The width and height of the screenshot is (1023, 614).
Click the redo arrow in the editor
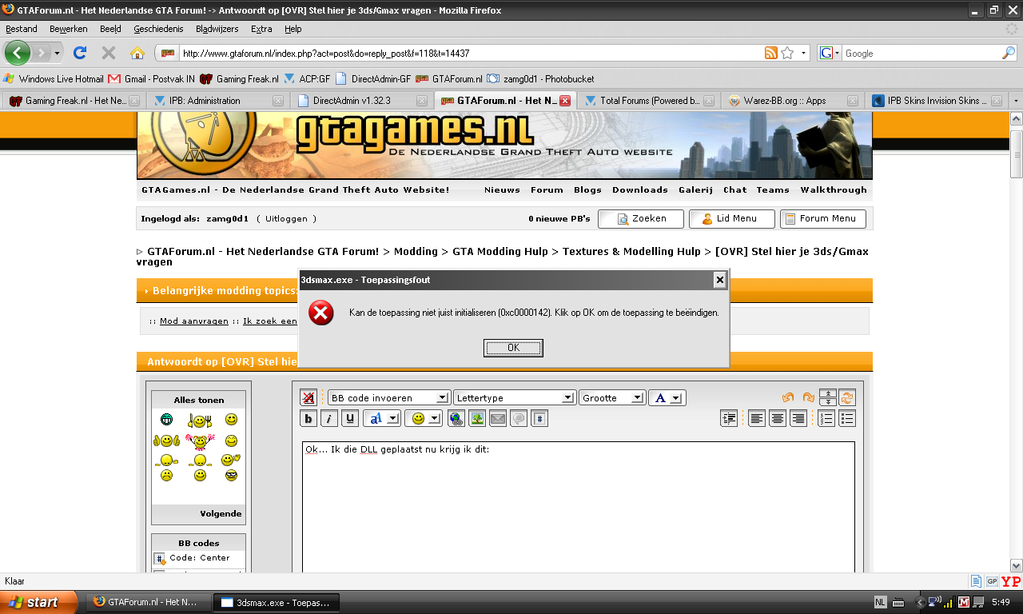(808, 397)
